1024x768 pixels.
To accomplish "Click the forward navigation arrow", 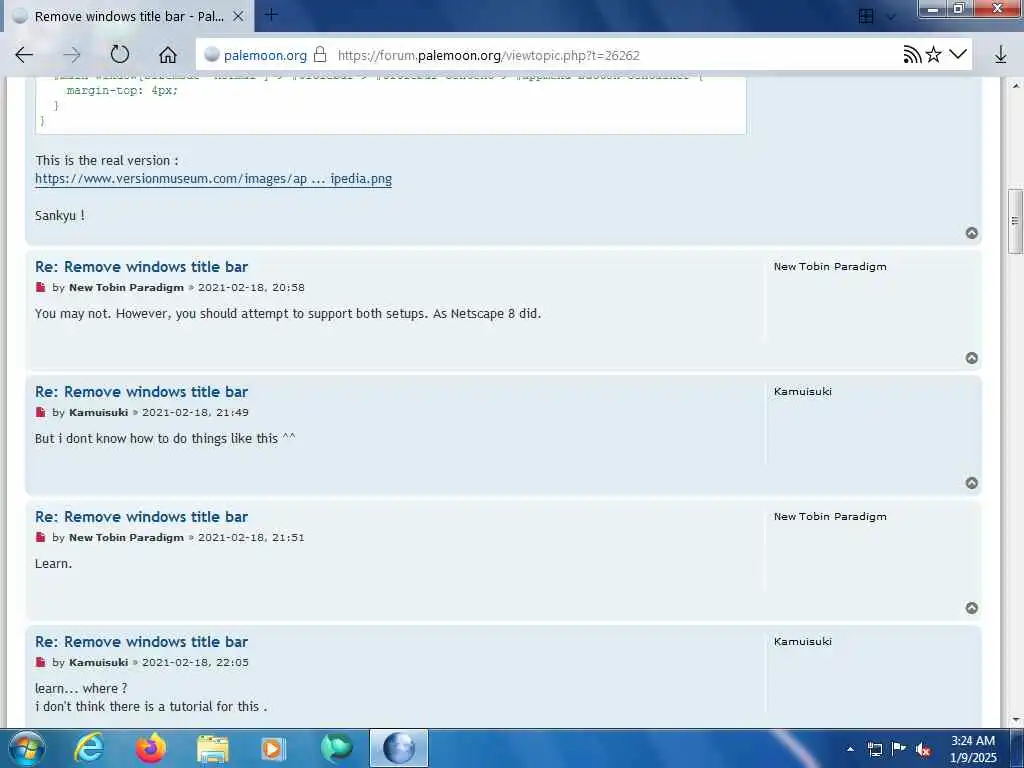I will 72,55.
